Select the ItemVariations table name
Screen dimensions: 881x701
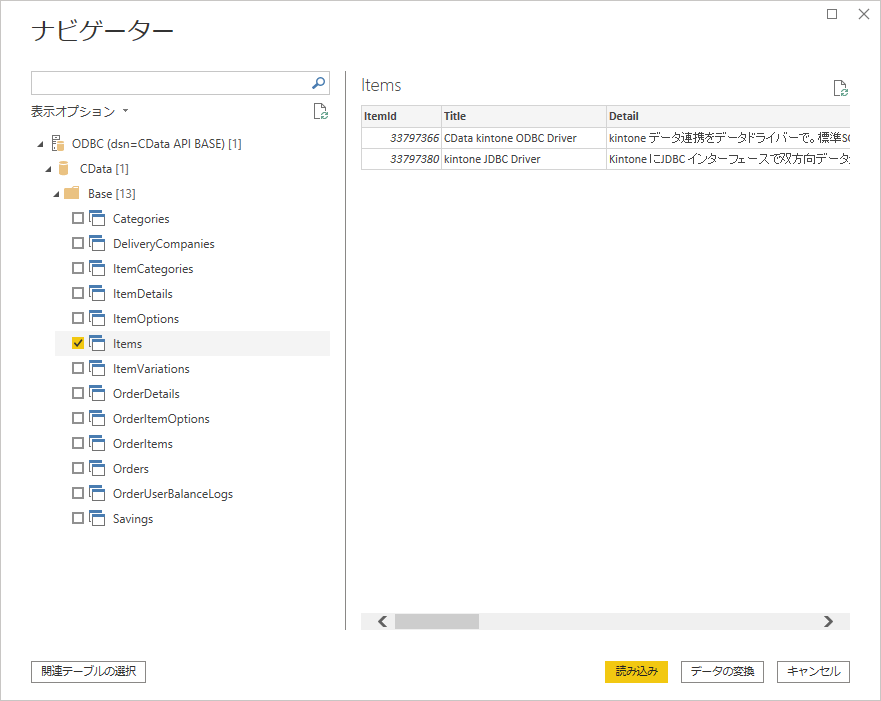point(151,368)
